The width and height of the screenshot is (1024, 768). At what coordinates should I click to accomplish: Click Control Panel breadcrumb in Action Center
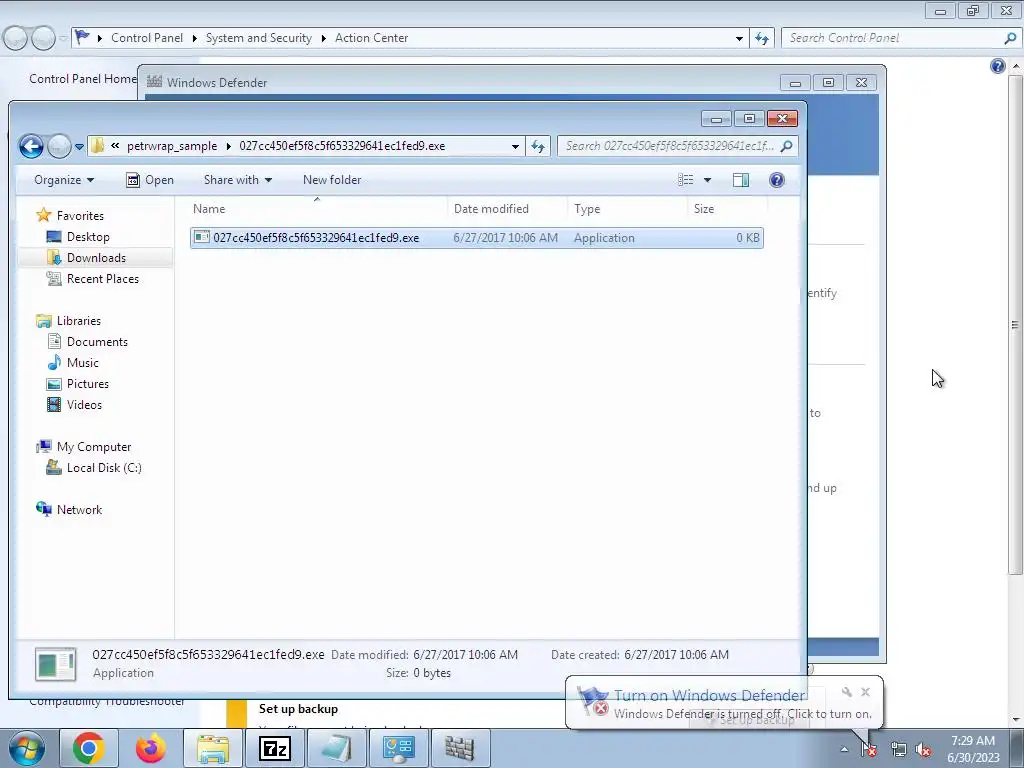(x=147, y=38)
